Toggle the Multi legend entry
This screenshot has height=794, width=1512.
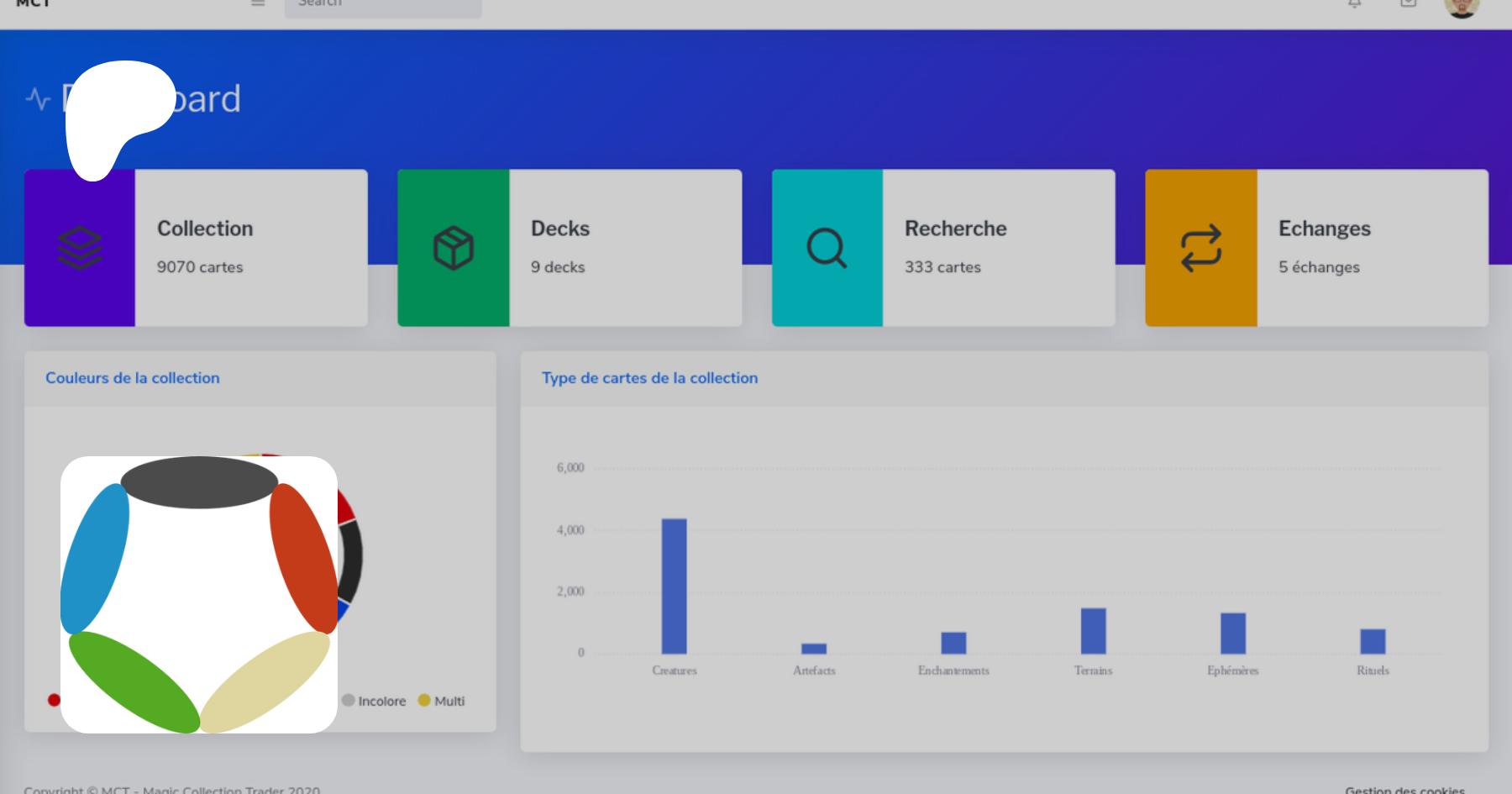click(442, 701)
